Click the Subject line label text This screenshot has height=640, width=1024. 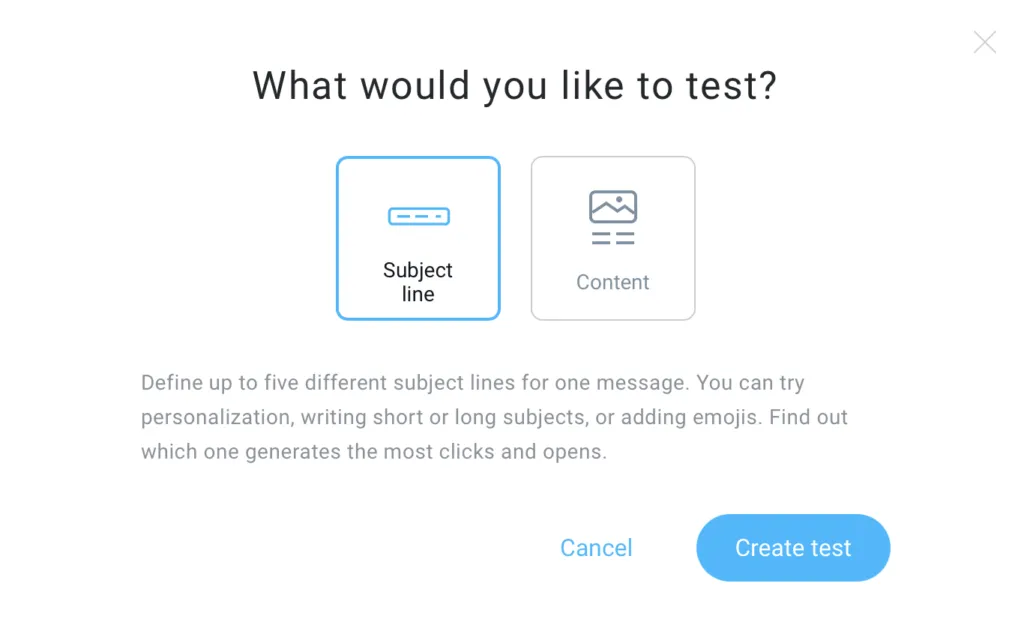coord(418,281)
